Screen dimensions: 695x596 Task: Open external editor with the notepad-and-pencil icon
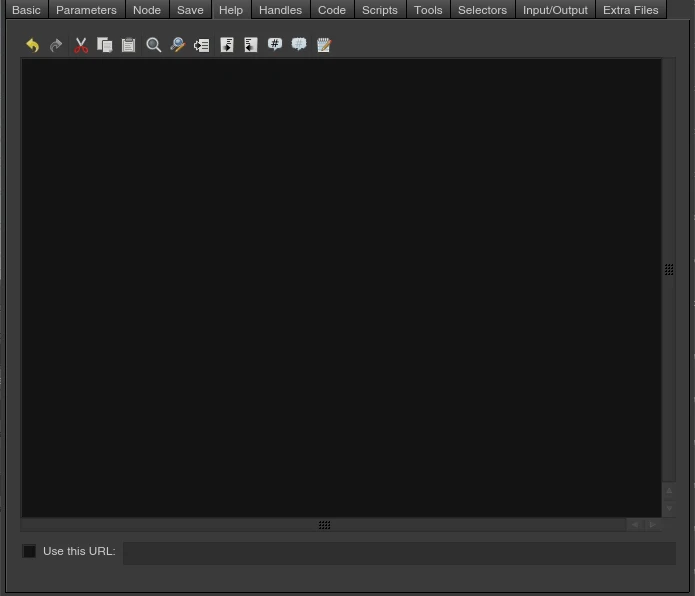coord(324,45)
